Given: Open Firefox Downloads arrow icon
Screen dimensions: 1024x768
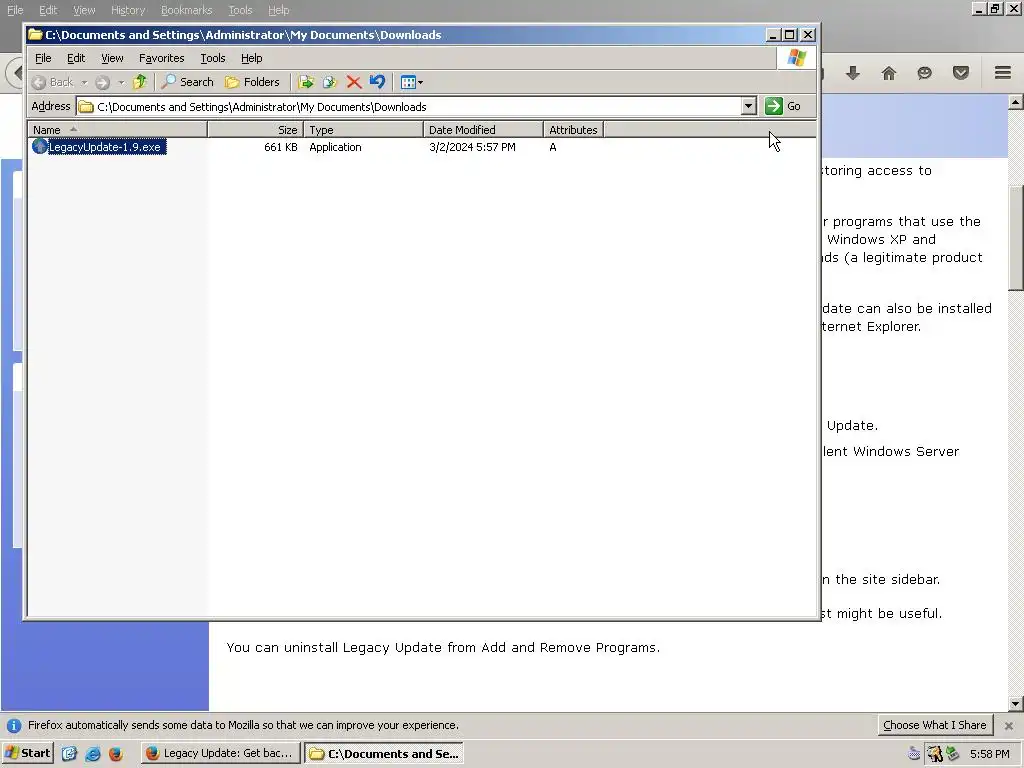Looking at the screenshot, I should pos(853,72).
